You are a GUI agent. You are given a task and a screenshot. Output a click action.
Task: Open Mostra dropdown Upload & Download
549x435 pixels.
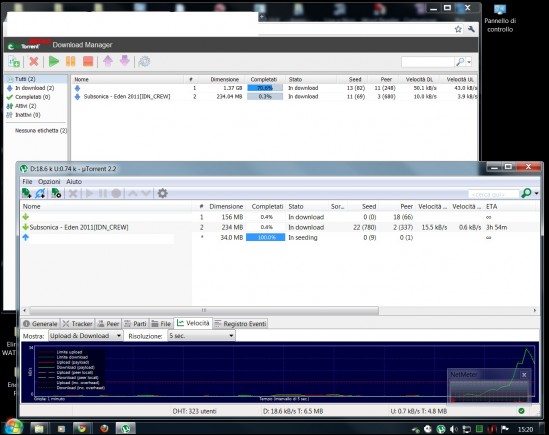pyautogui.click(x=85, y=336)
